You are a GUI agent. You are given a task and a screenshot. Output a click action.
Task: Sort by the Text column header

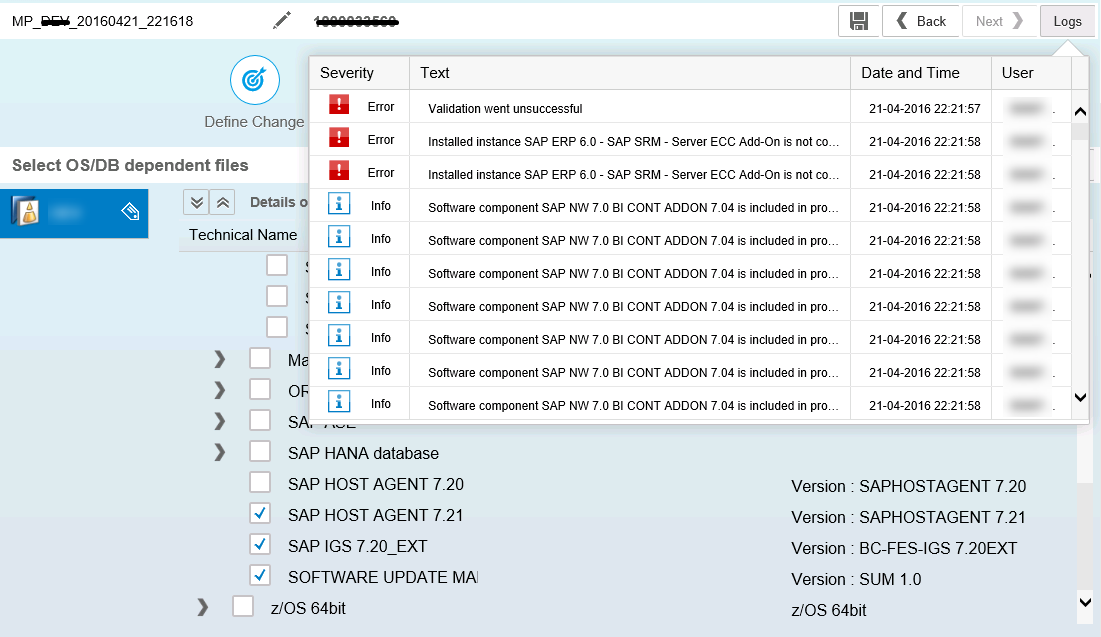click(x=630, y=73)
